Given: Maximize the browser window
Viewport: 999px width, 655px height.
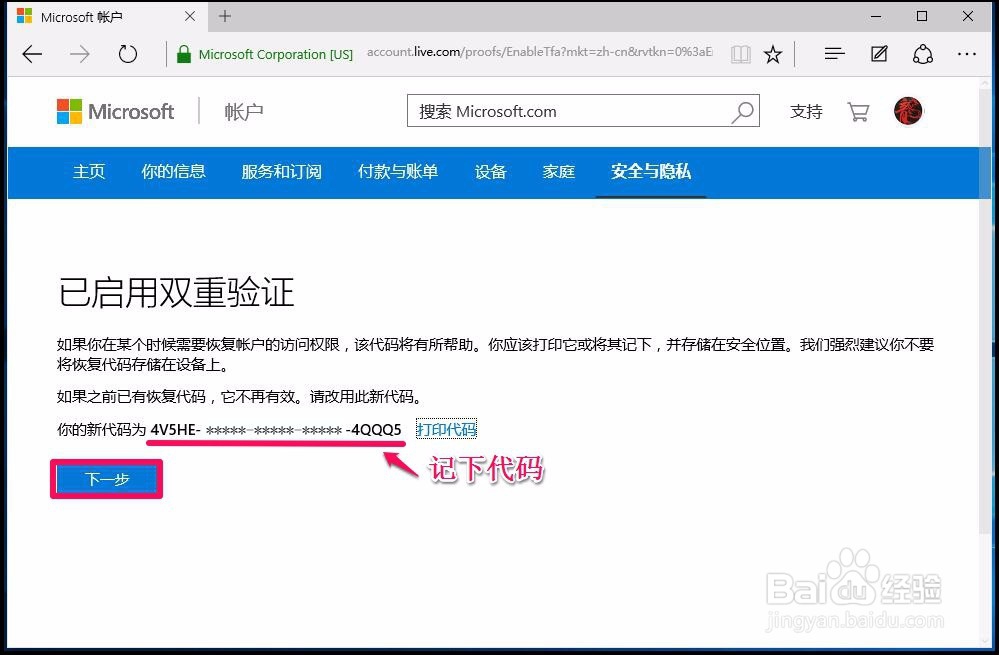Looking at the screenshot, I should 922,17.
